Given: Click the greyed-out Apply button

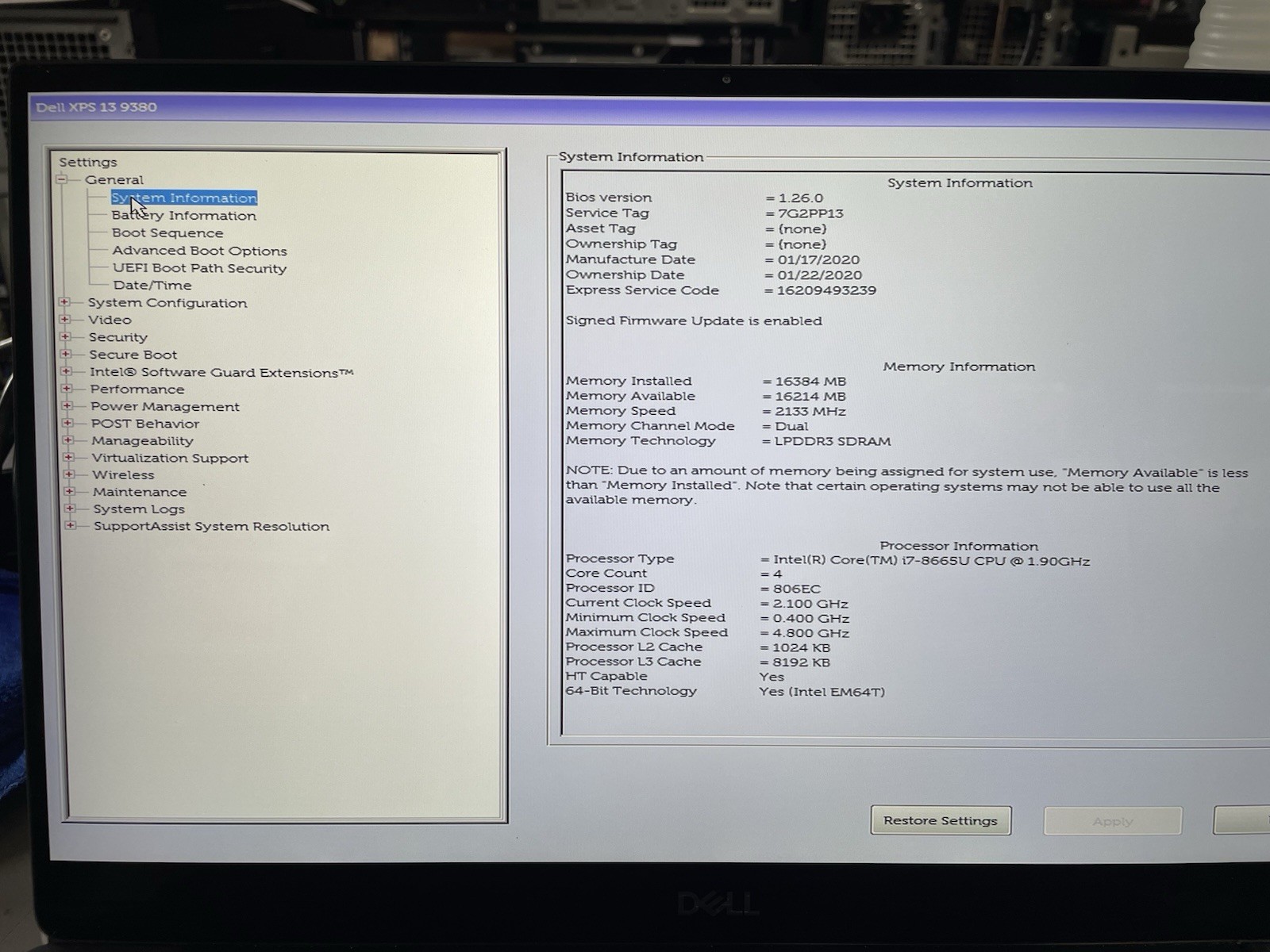Looking at the screenshot, I should tap(1113, 821).
